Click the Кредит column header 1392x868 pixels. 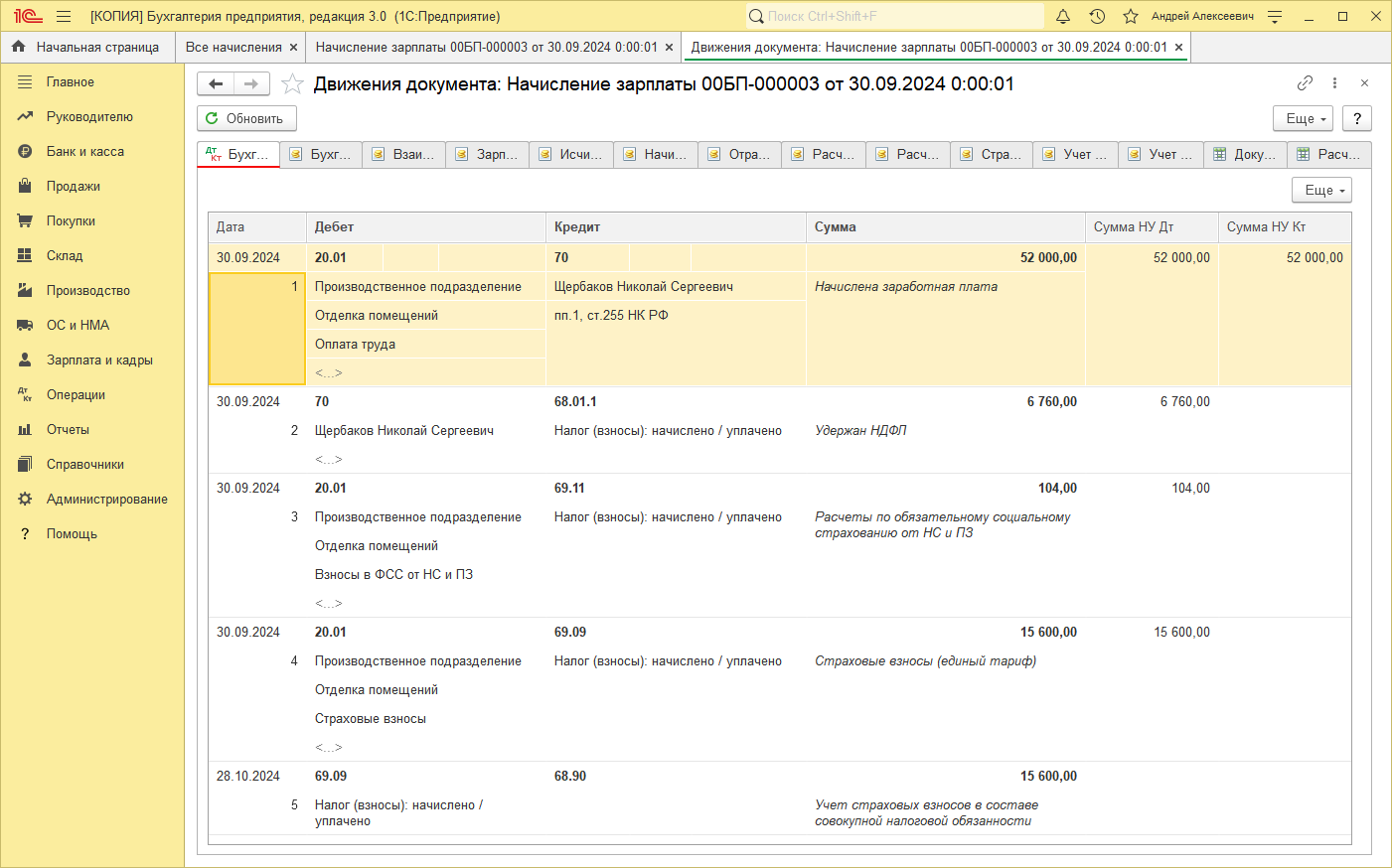click(x=676, y=227)
